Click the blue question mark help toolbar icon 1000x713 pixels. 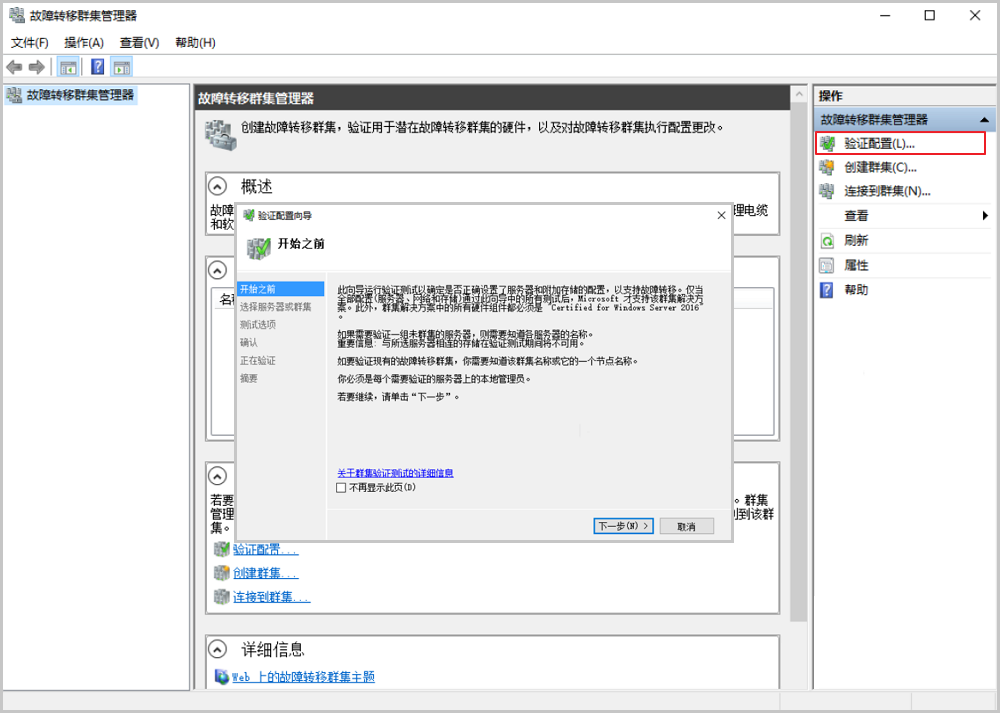[97, 67]
